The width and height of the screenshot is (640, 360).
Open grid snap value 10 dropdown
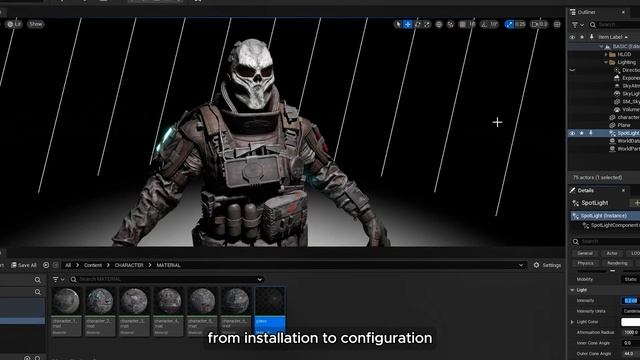(x=471, y=24)
